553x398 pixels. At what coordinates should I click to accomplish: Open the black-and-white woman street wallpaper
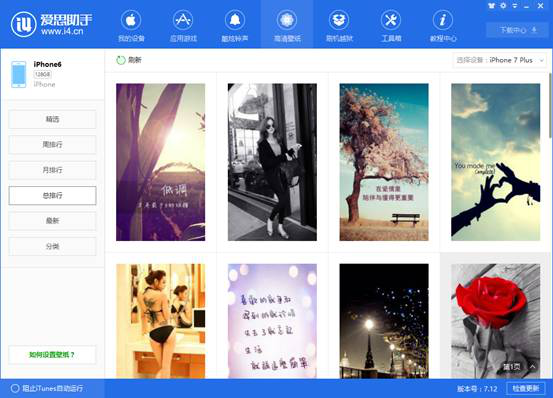(272, 162)
